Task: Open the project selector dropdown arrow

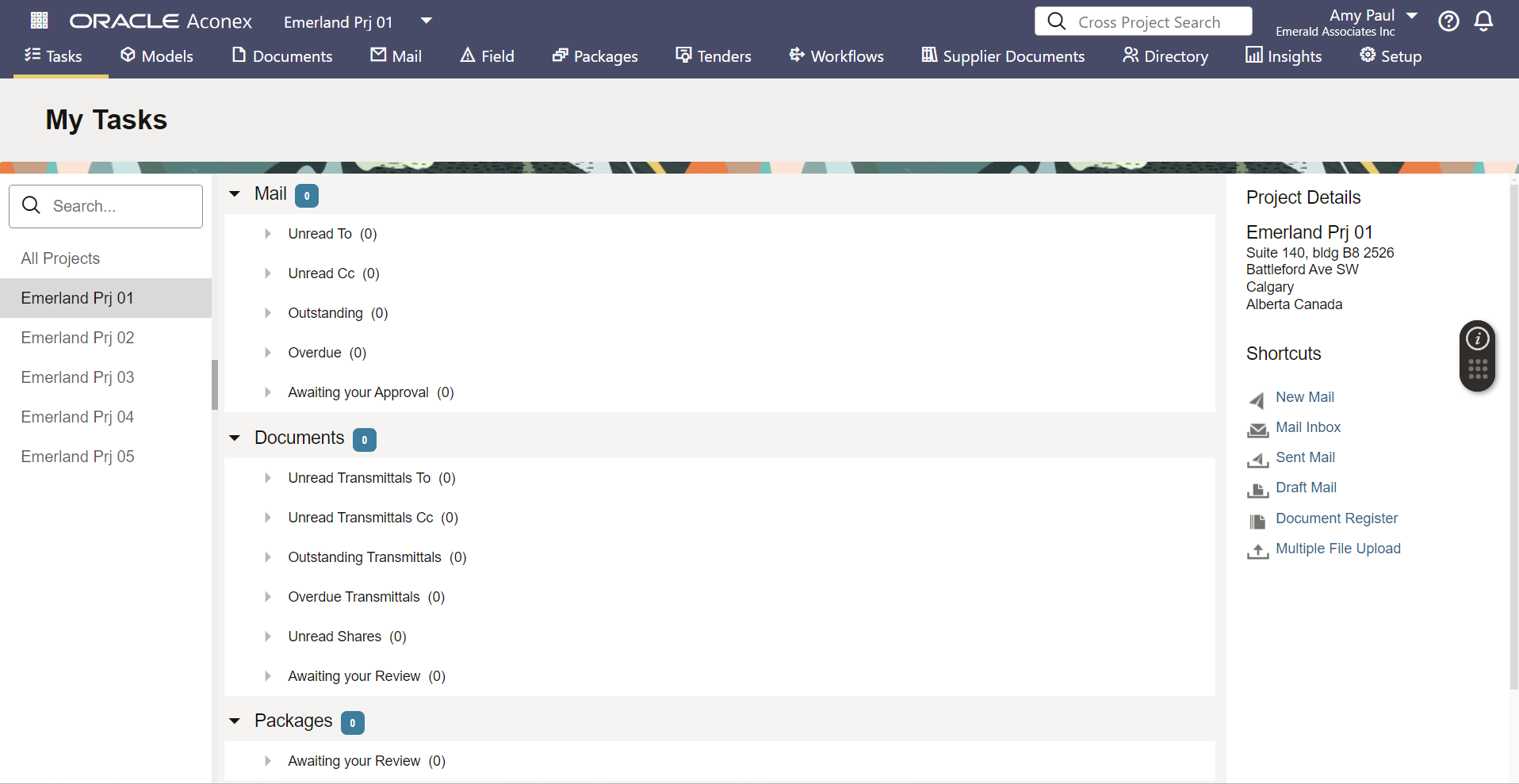Action: click(426, 21)
